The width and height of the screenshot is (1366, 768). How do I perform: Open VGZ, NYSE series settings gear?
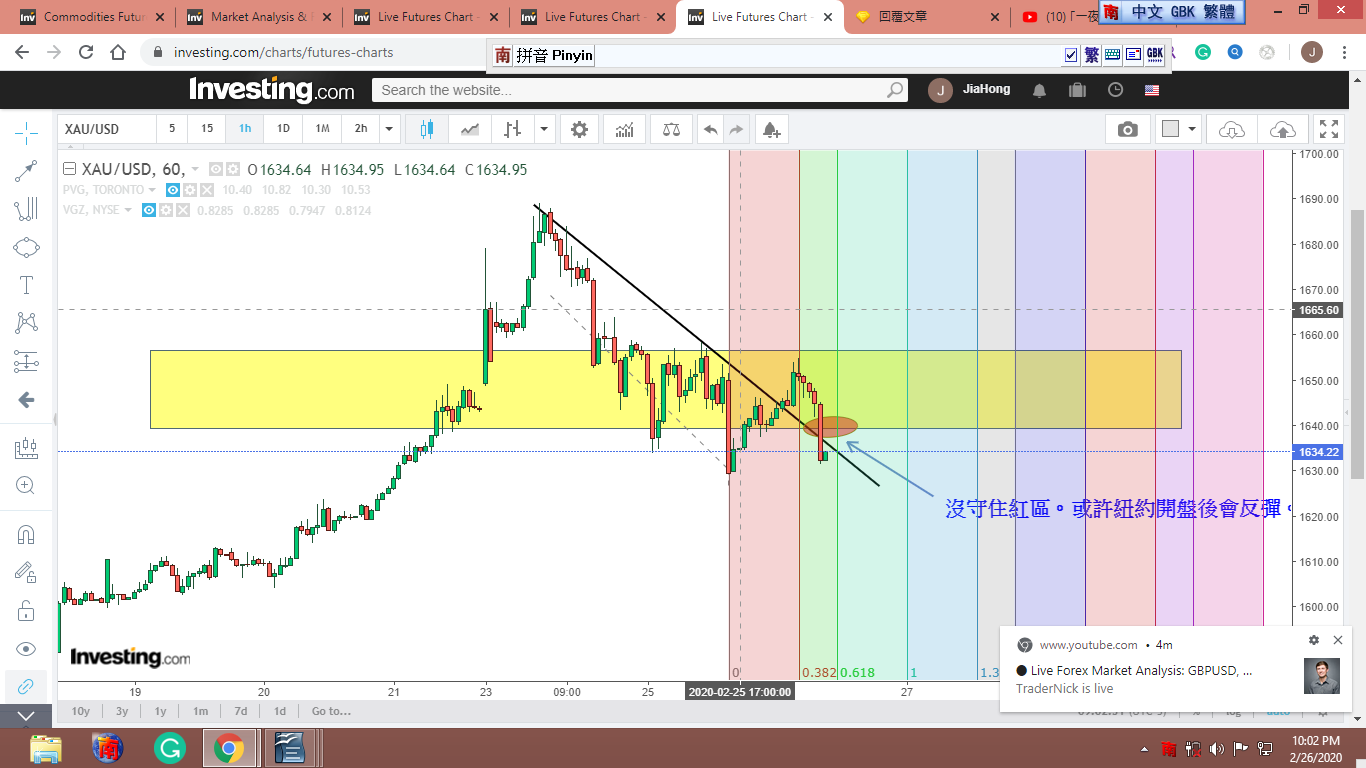point(166,210)
